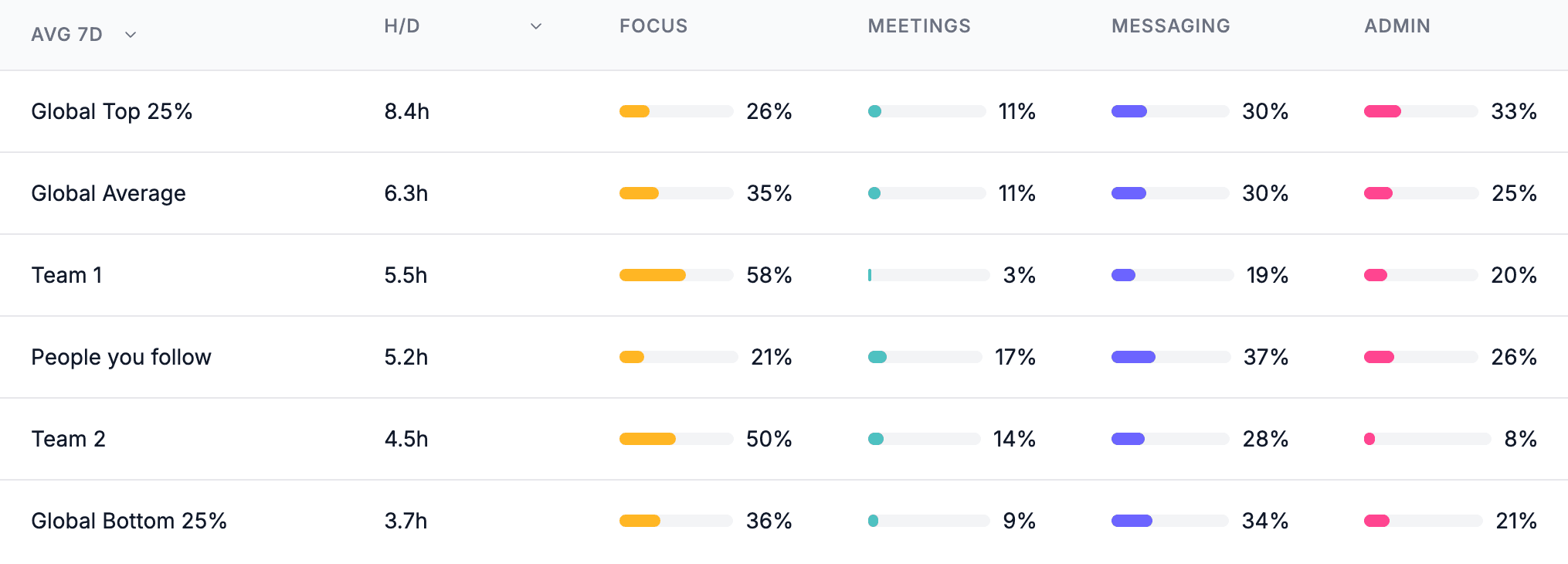1568x564 pixels.
Task: Expand the AVG 7D time range selector chevron
Action: pos(130,36)
